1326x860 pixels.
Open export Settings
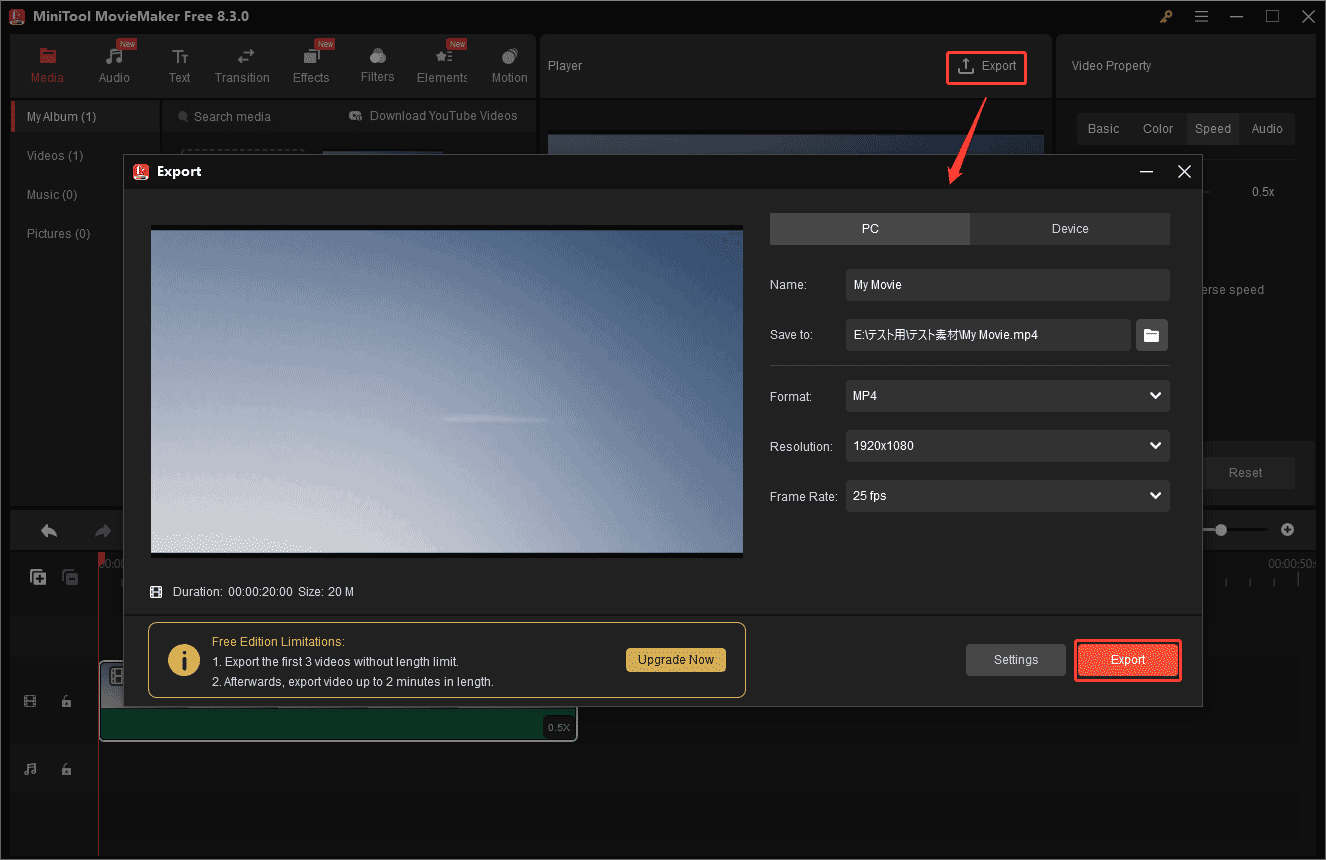(x=1016, y=660)
